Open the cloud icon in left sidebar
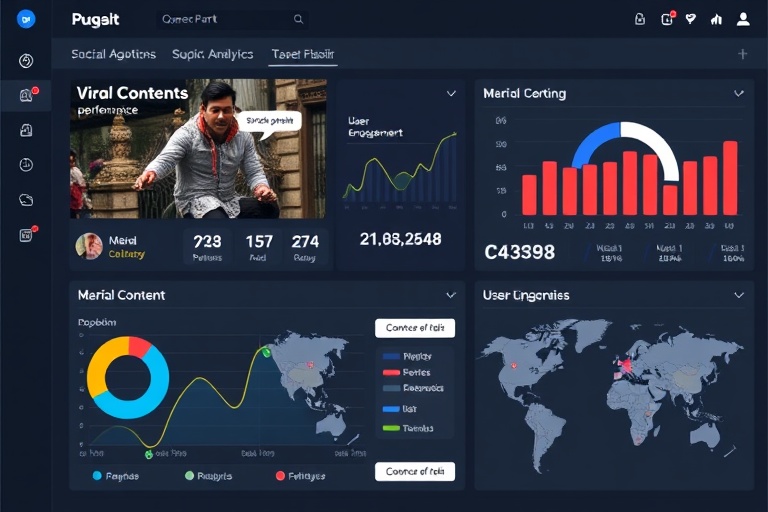The height and width of the screenshot is (512, 768). 26,200
